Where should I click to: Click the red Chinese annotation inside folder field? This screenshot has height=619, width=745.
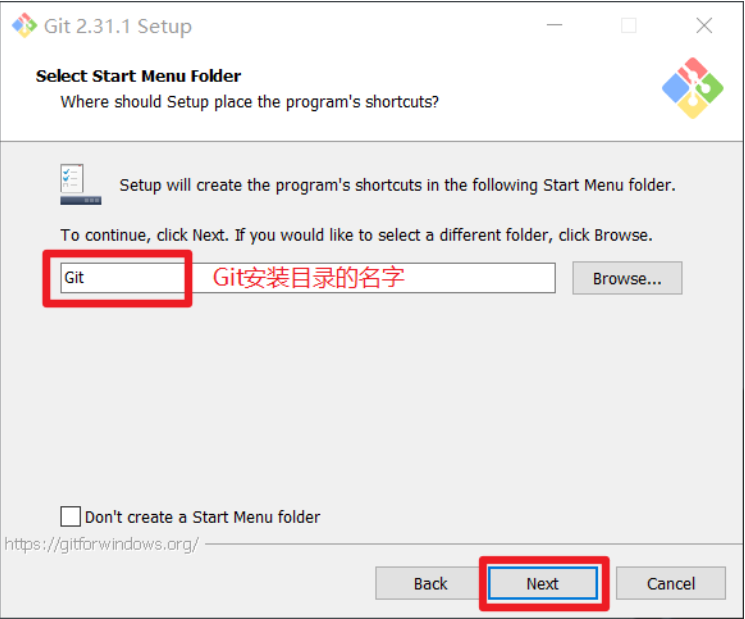308,277
